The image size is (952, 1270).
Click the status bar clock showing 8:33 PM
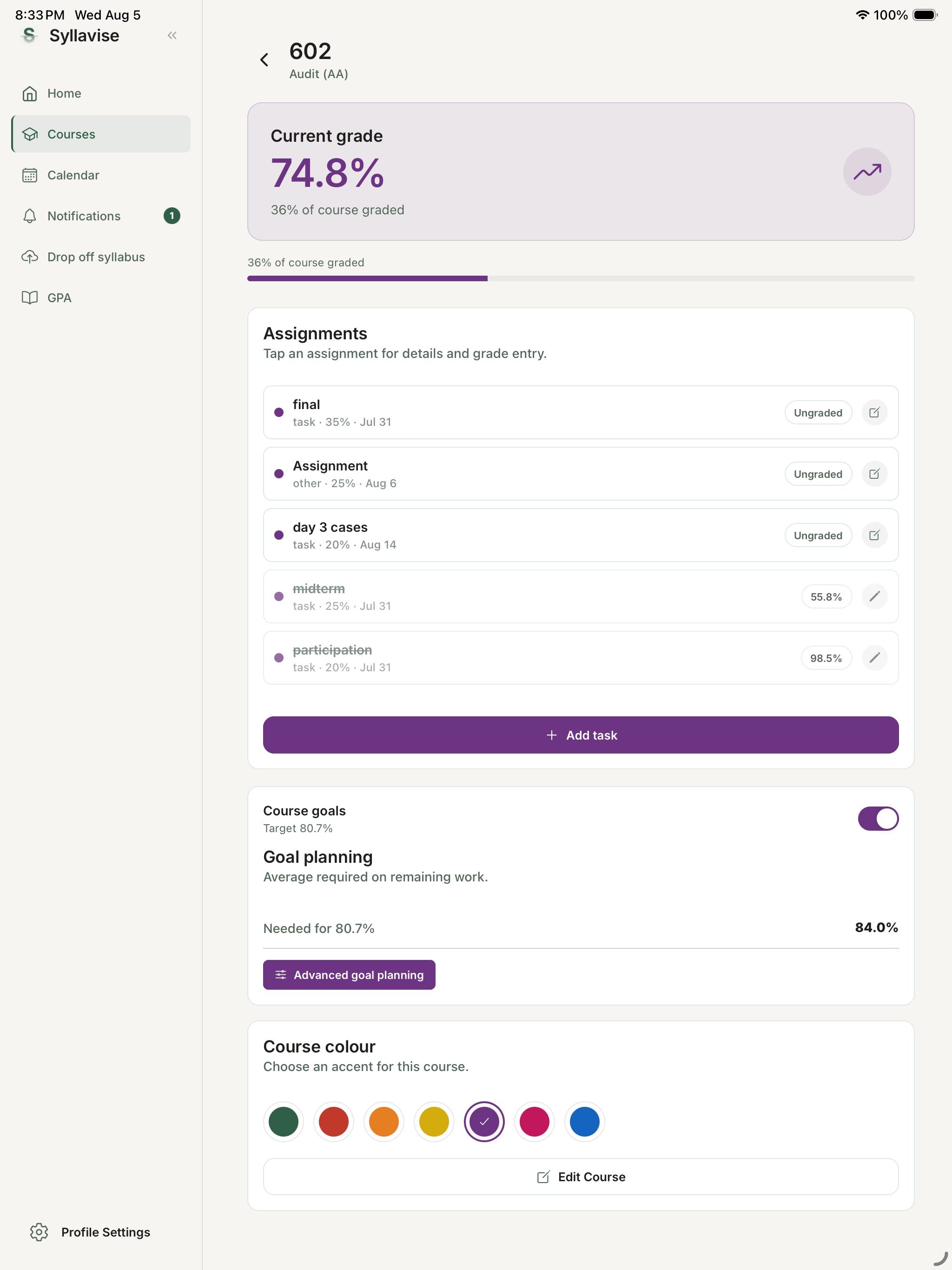[40, 15]
